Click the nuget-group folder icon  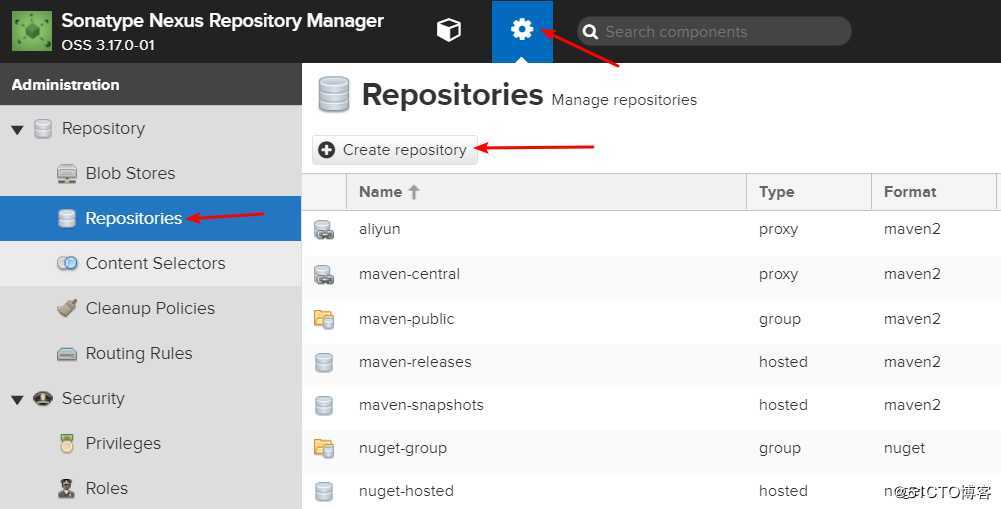(x=324, y=448)
